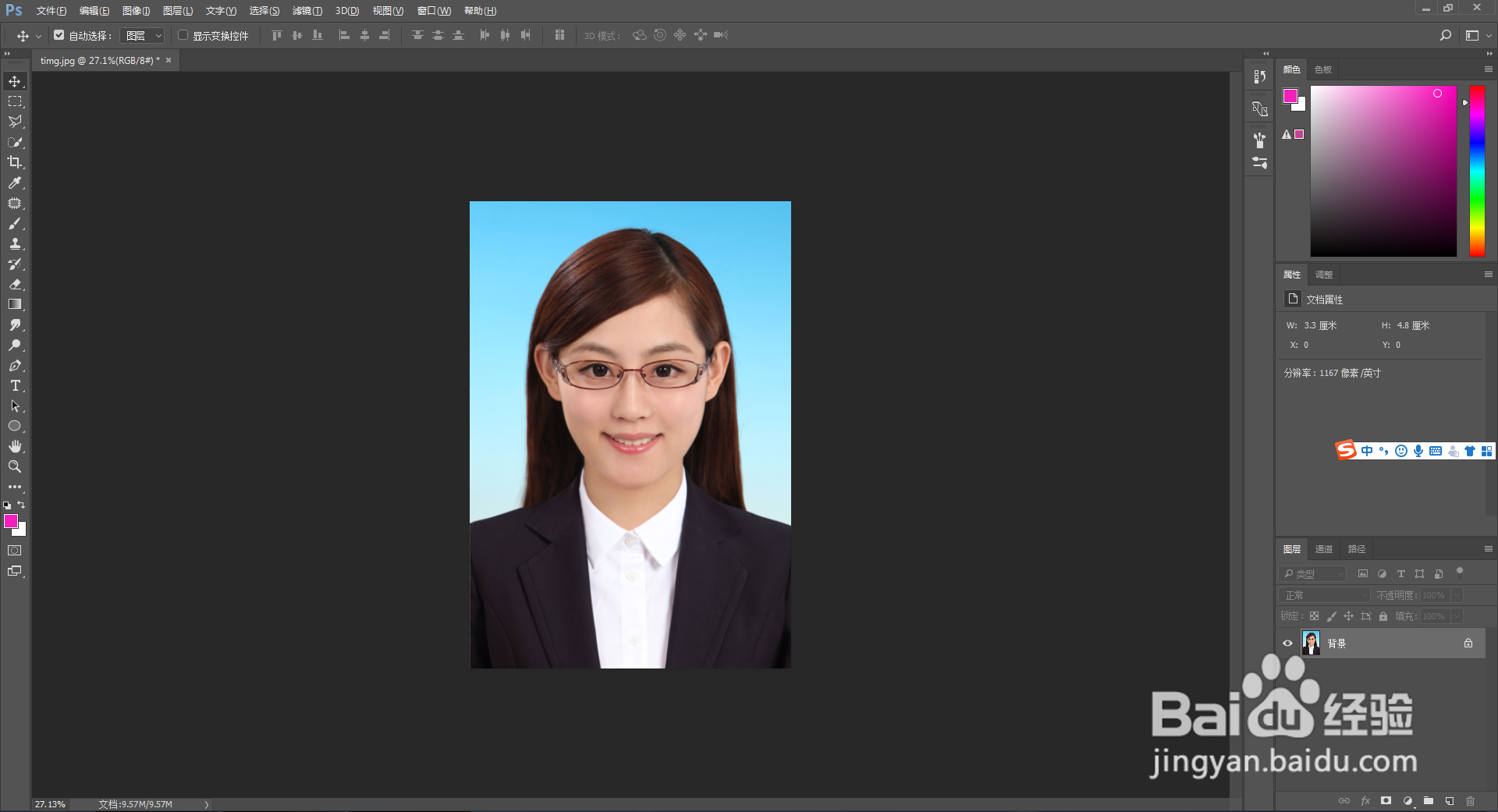Choose the Pen tool
This screenshot has width=1498, height=812.
[15, 366]
